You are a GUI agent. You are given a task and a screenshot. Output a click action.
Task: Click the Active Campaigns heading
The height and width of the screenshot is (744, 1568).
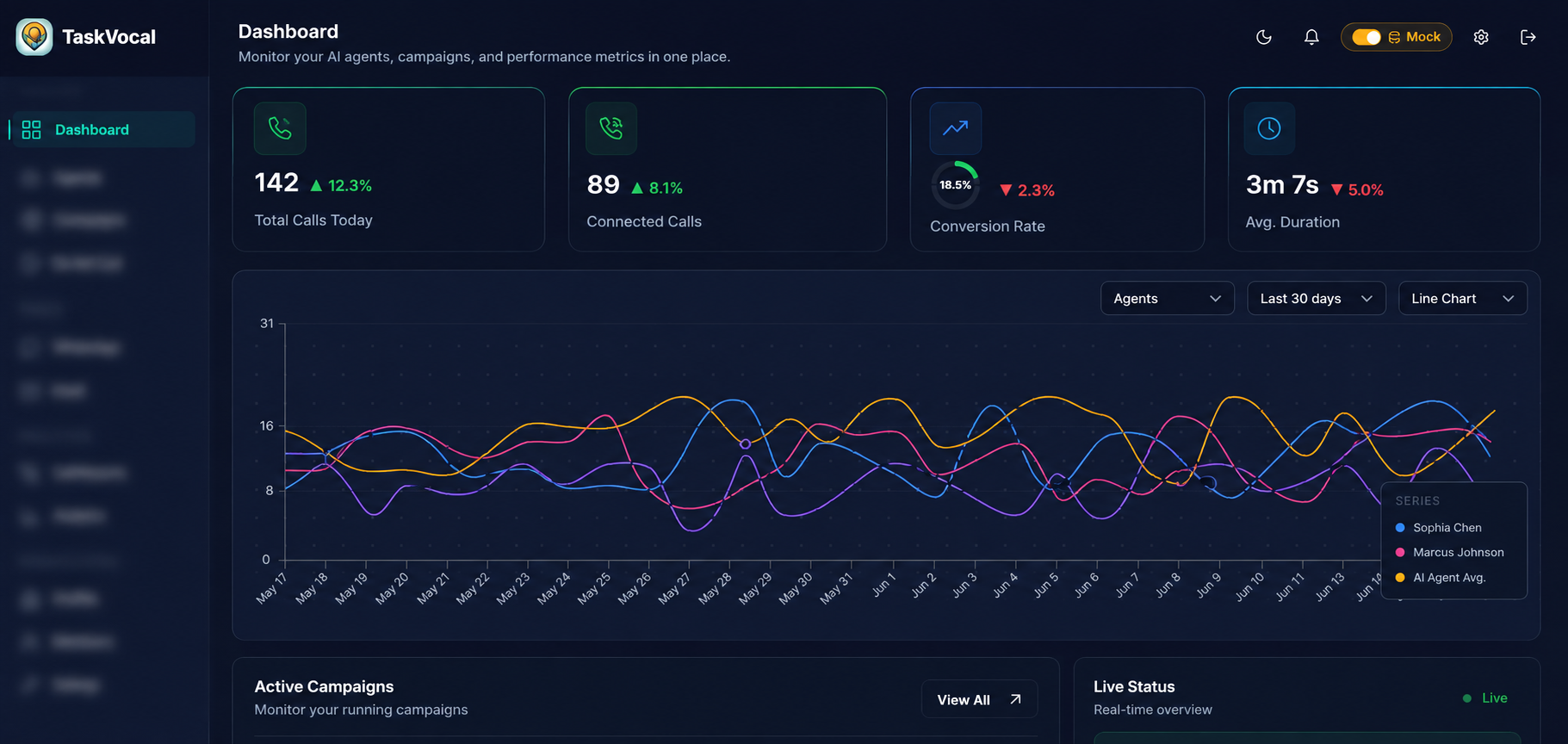coord(324,686)
